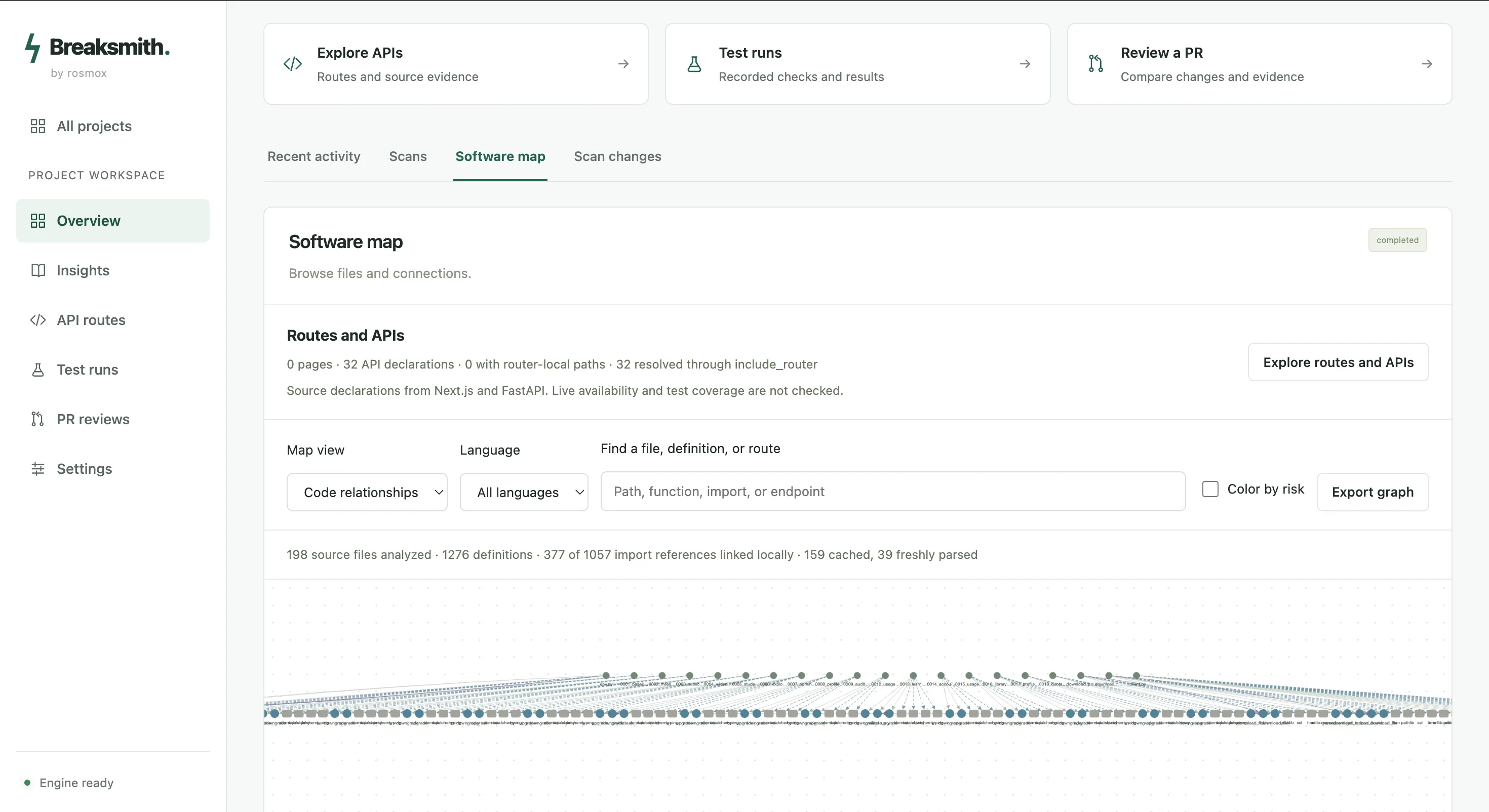Open the Scan changes tab

click(617, 156)
